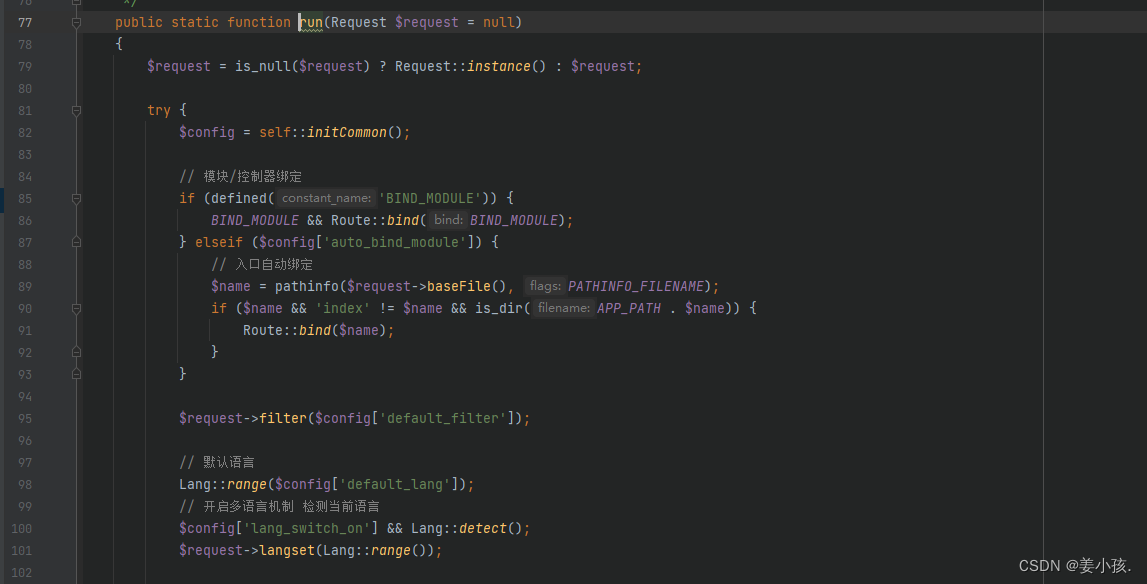Screen dimensions: 1147x584
Task: Click the flags: inlay hint
Action: (545, 286)
